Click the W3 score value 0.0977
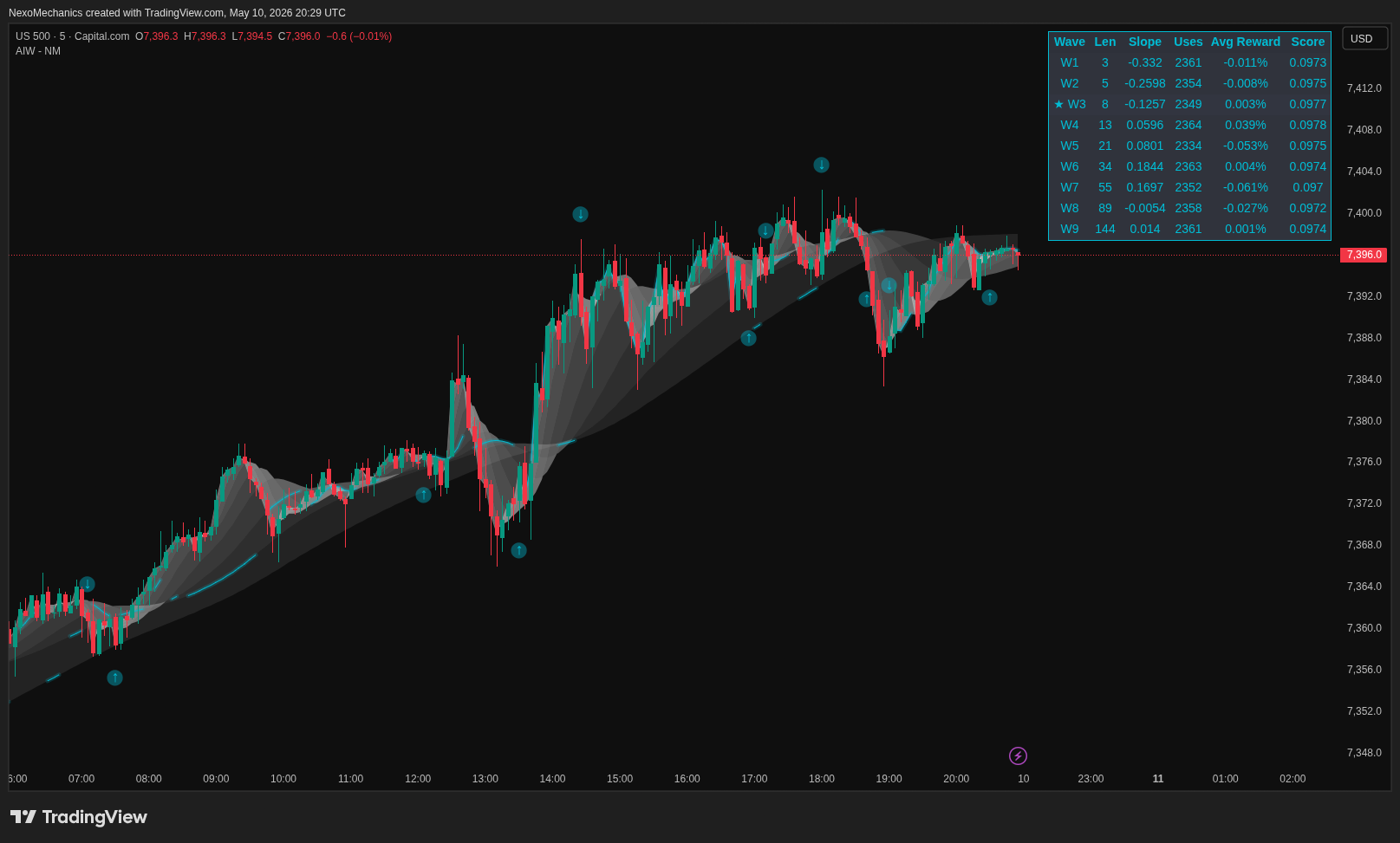The width and height of the screenshot is (1400, 843). coord(1308,104)
